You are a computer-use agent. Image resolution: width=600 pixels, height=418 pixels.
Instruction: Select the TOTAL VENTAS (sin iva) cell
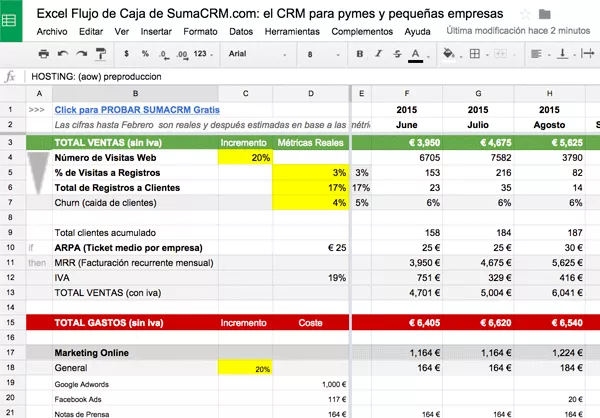[135, 142]
